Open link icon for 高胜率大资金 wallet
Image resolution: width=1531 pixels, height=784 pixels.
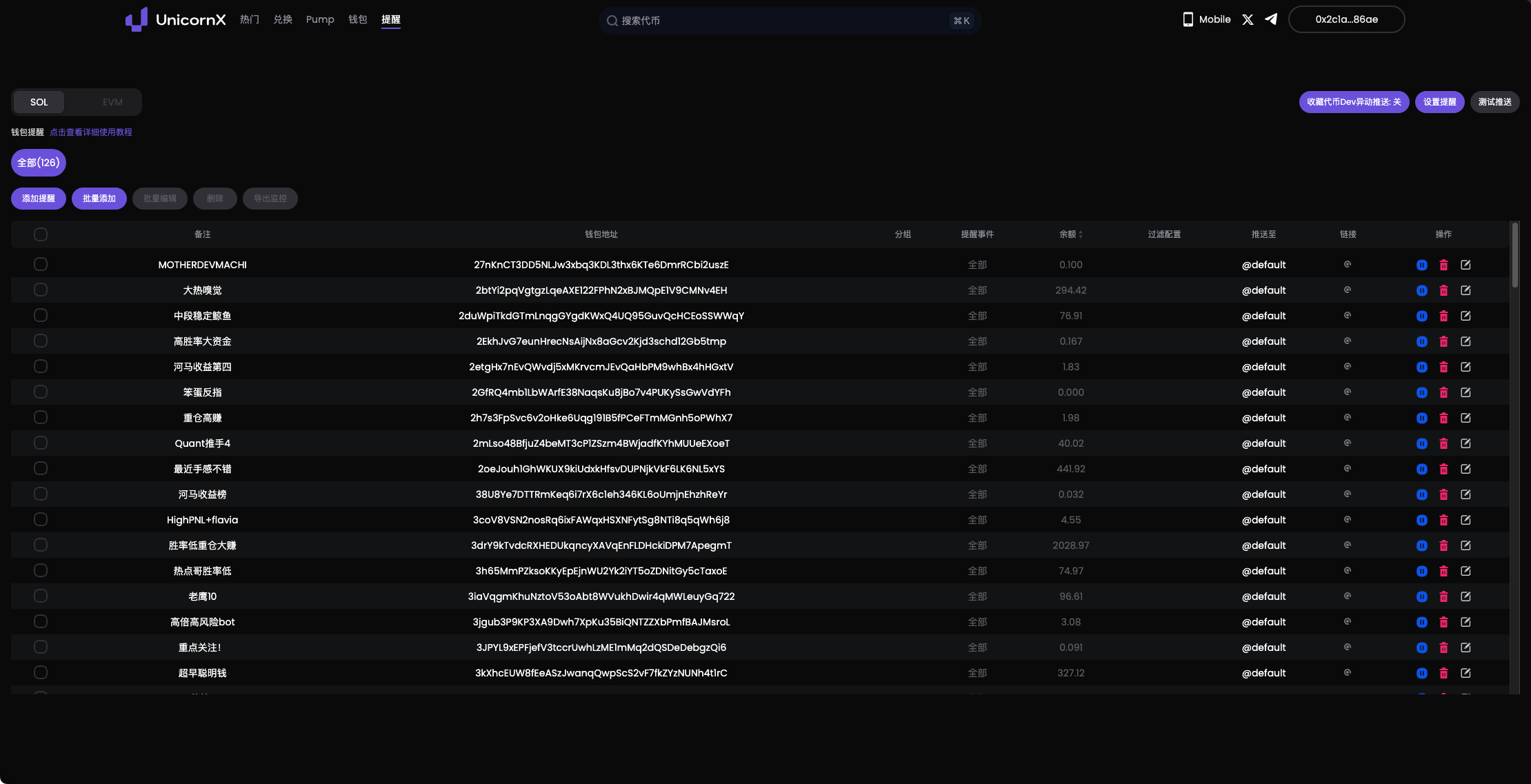(x=1347, y=341)
